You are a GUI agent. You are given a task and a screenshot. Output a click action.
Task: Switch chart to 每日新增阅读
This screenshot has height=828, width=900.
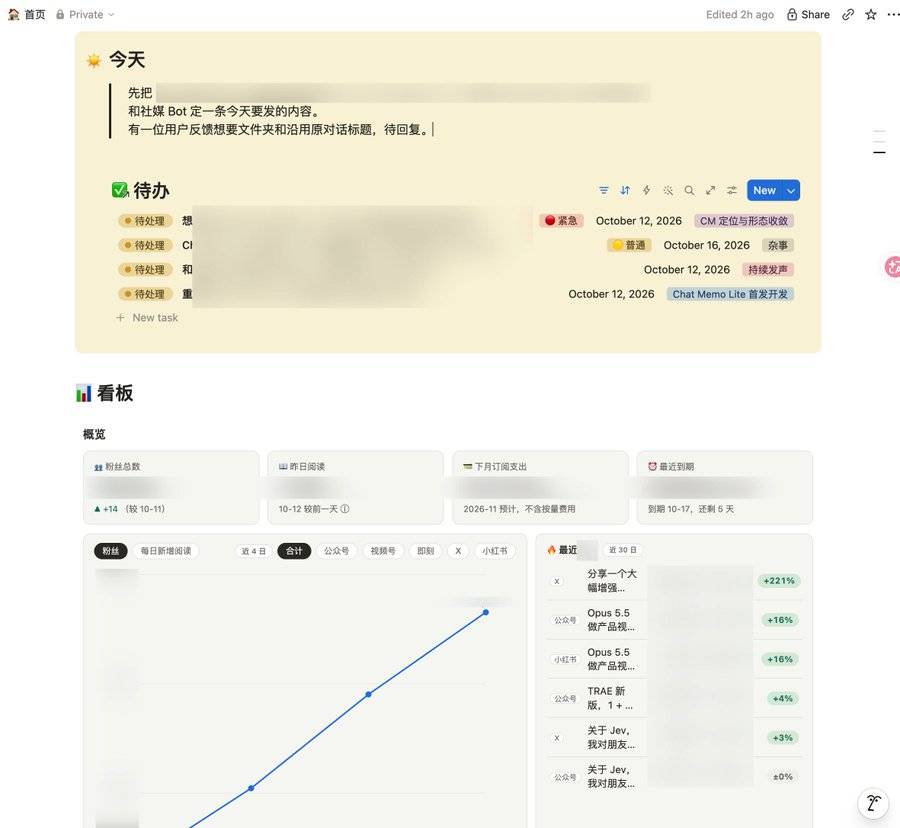[x=166, y=551]
